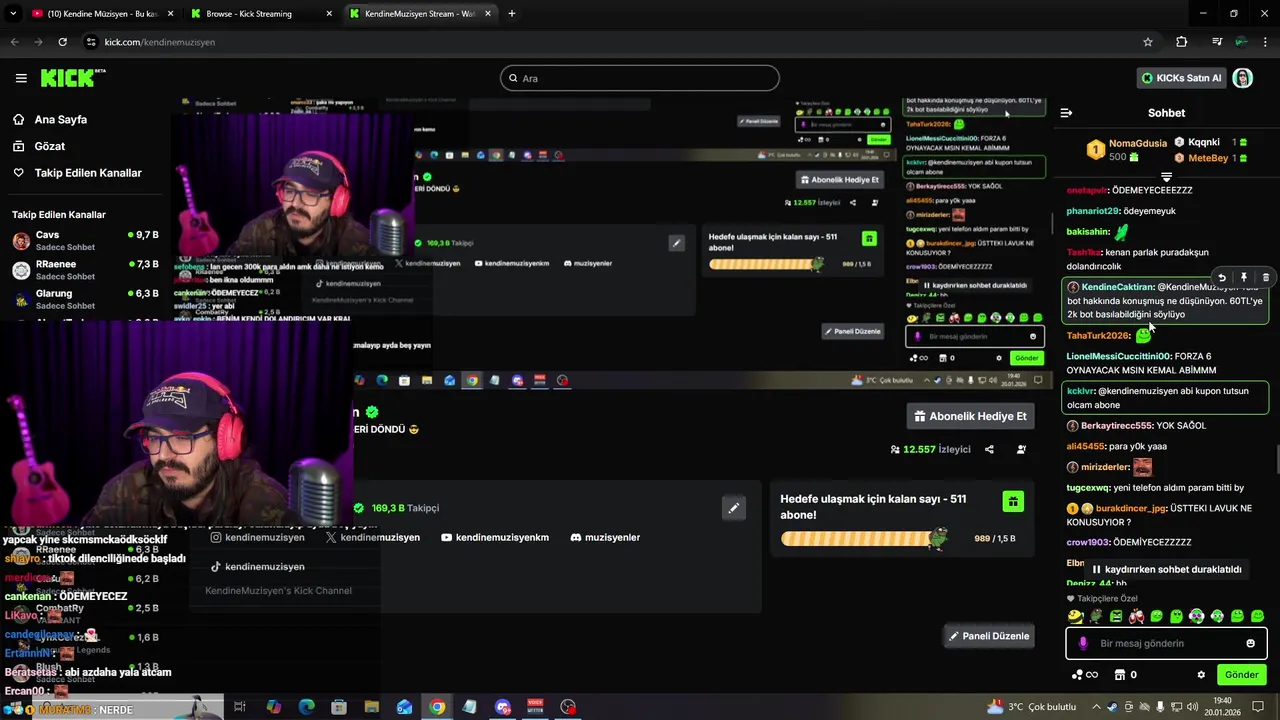This screenshot has height=720, width=1280.
Task: Collapse the Sohbet chat panel
Action: coord(1066,113)
